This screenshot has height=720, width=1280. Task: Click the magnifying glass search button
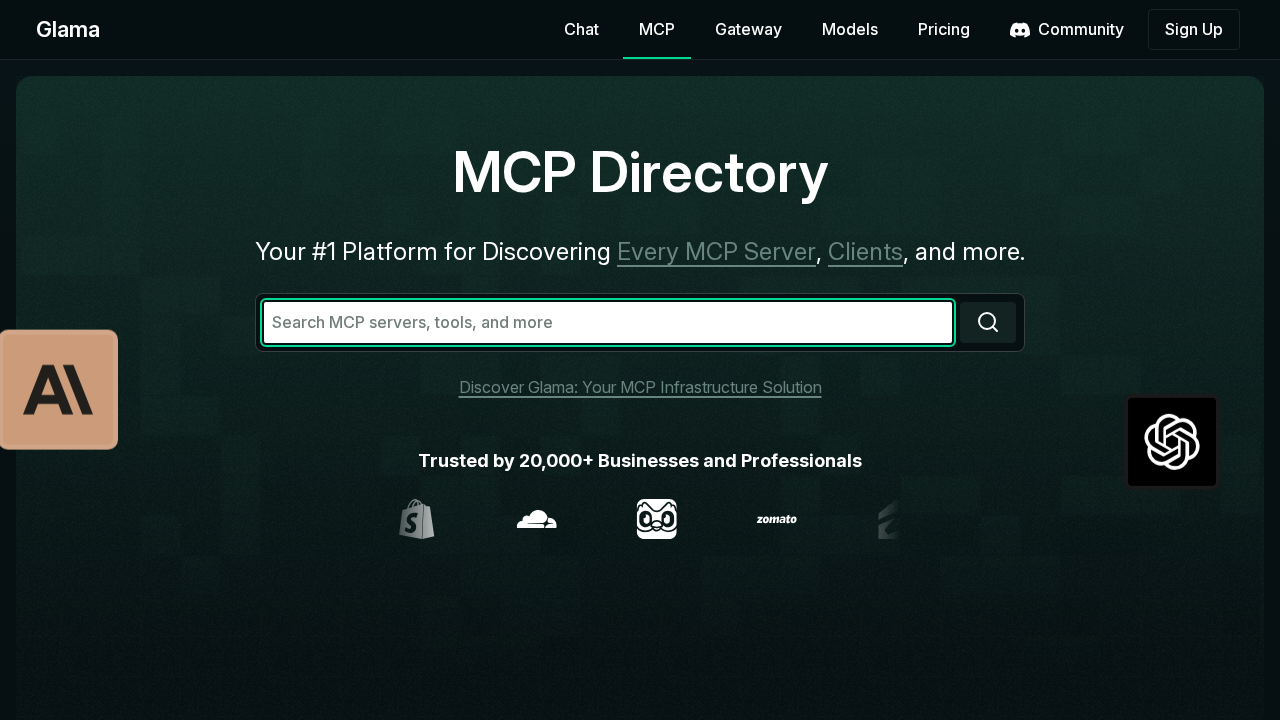coord(988,322)
